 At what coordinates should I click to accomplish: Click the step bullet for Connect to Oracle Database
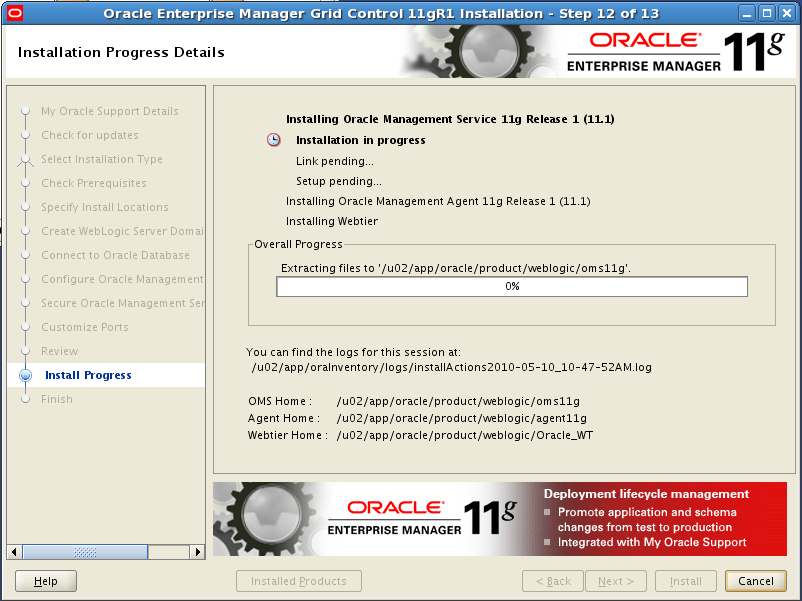26,255
